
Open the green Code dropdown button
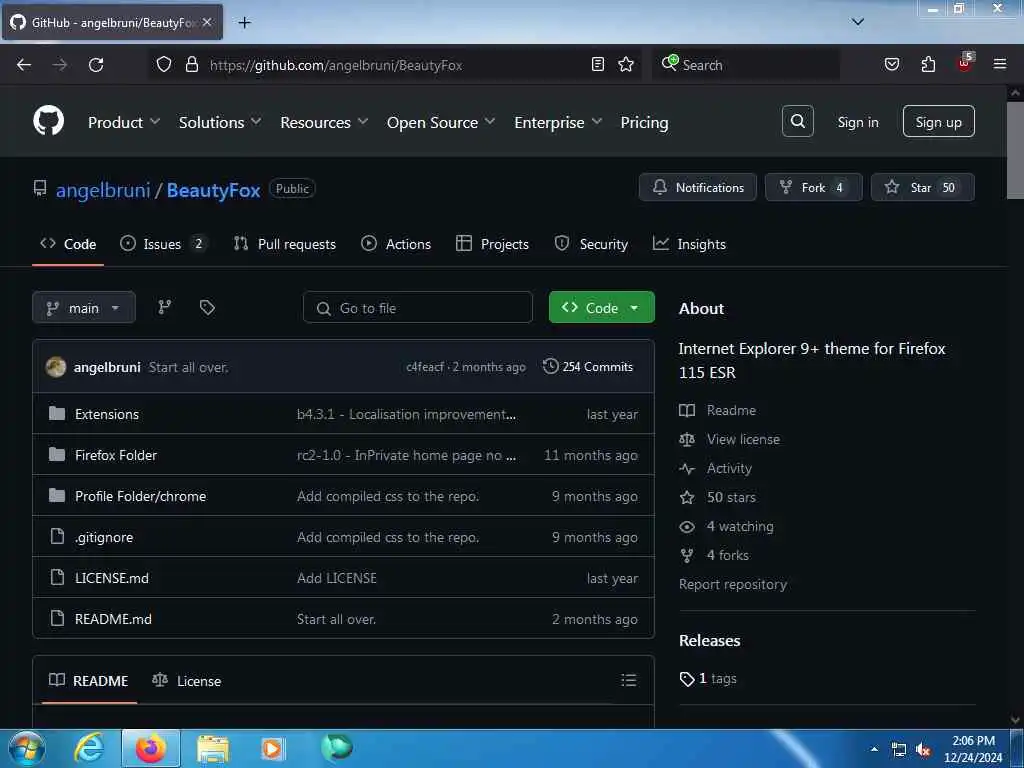click(601, 308)
